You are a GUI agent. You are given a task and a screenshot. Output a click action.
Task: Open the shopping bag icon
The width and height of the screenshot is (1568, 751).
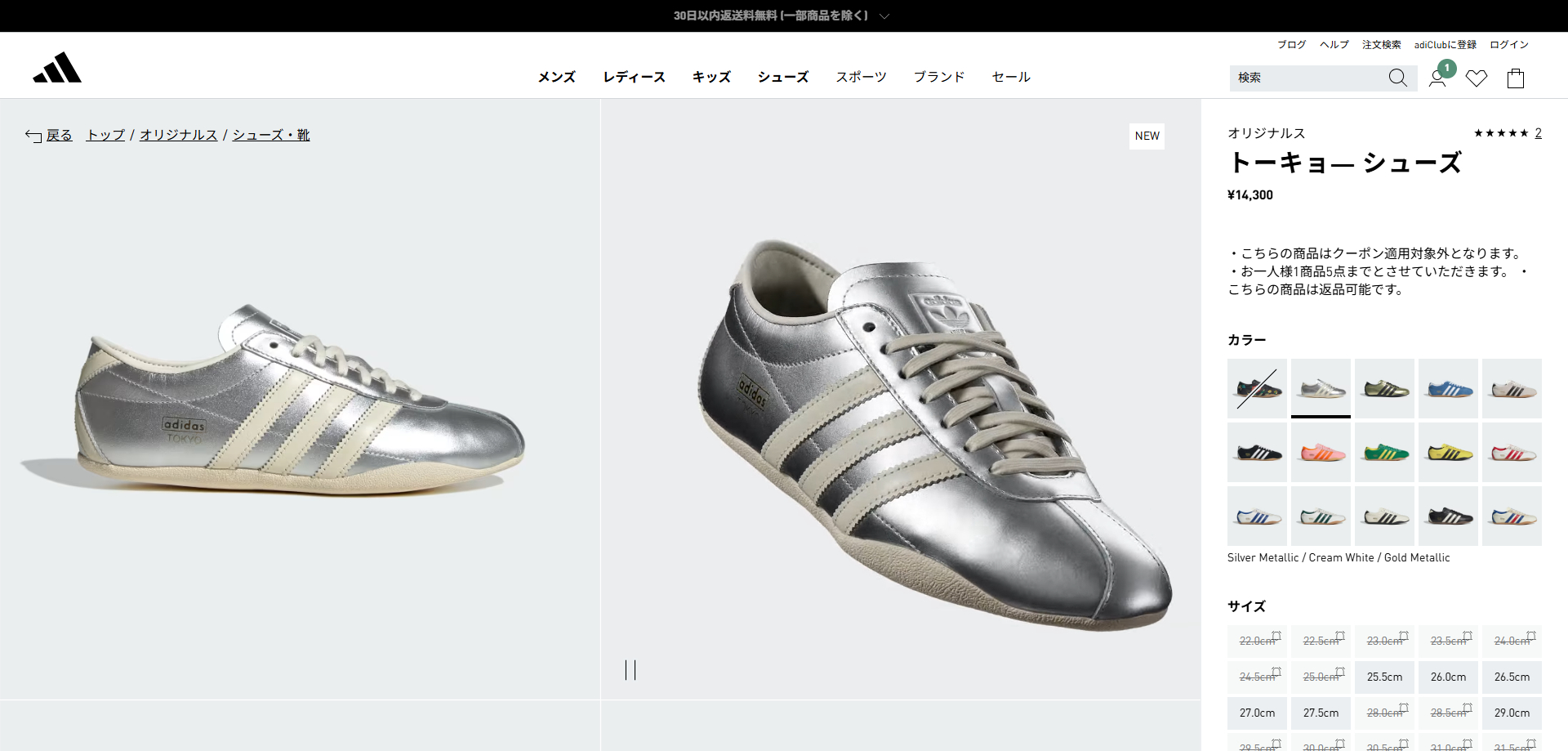[x=1516, y=78]
